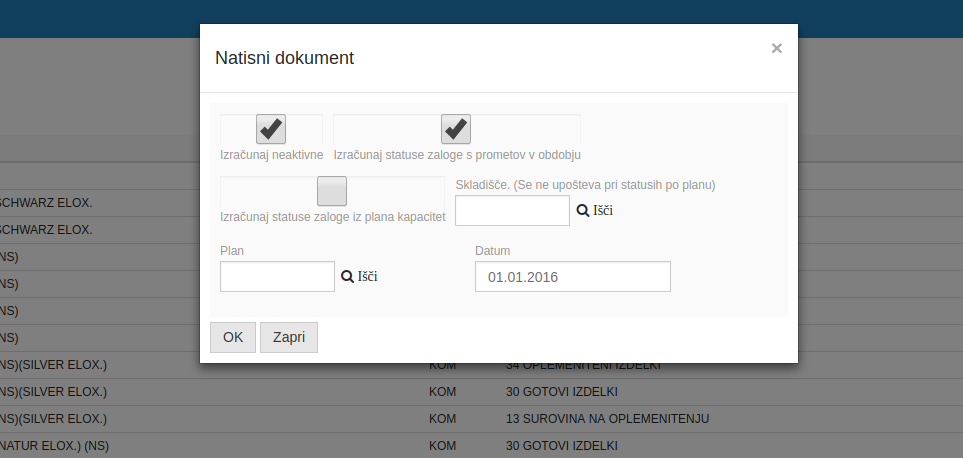Focus the Plan text input box
963x458 pixels.
[277, 276]
